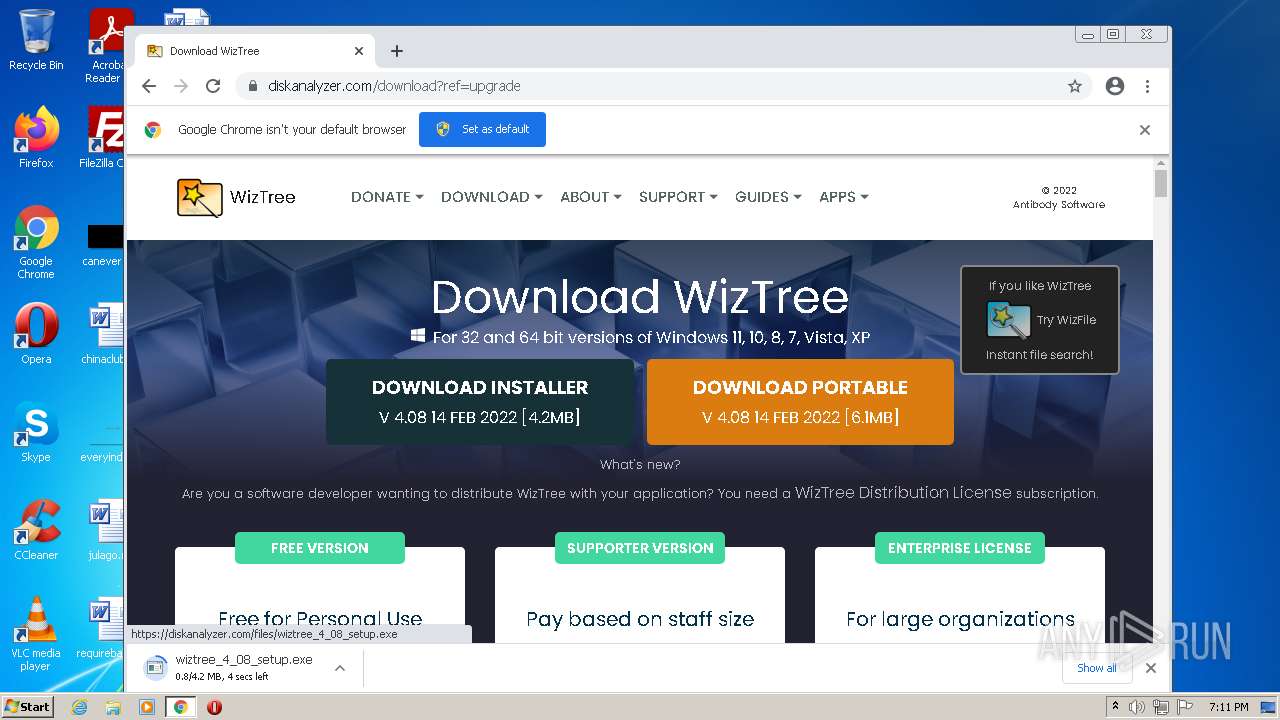Bookmark this page with the star icon
Image resolution: width=1280 pixels, height=720 pixels.
1075,86
